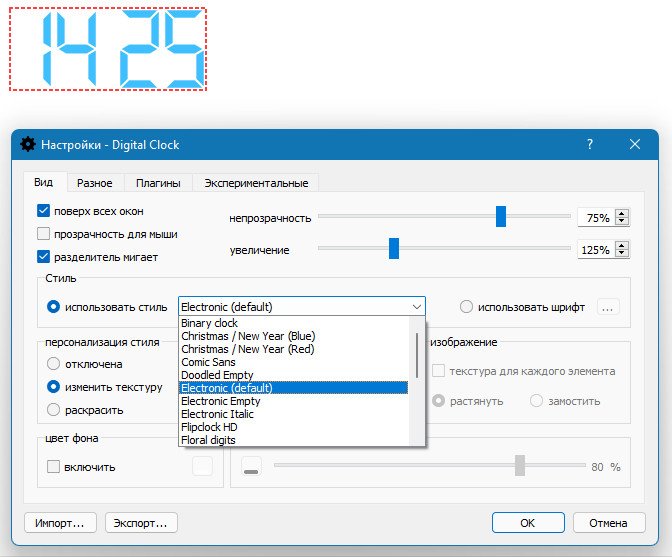672x557 pixels.
Task: Click the 75% opacity value field
Action: coord(597,218)
